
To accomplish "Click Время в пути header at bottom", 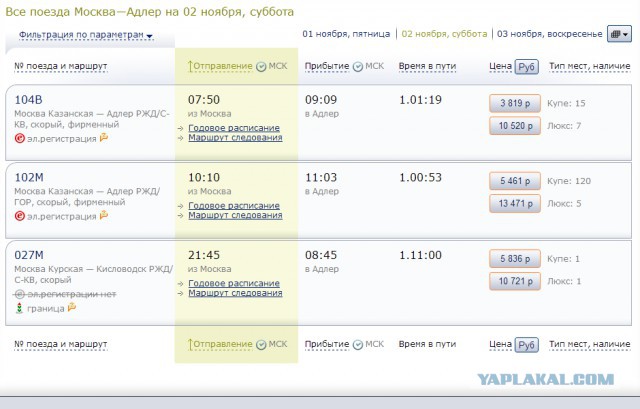I will (427, 344).
